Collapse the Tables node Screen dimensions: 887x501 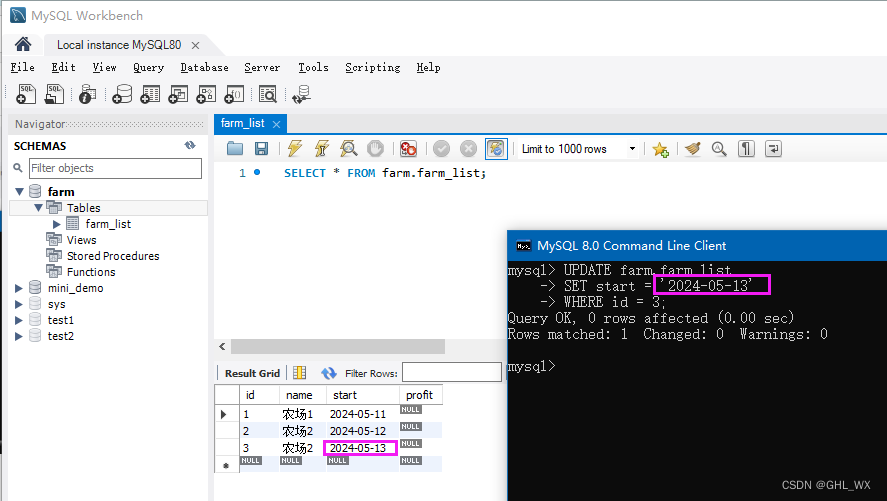tap(38, 208)
